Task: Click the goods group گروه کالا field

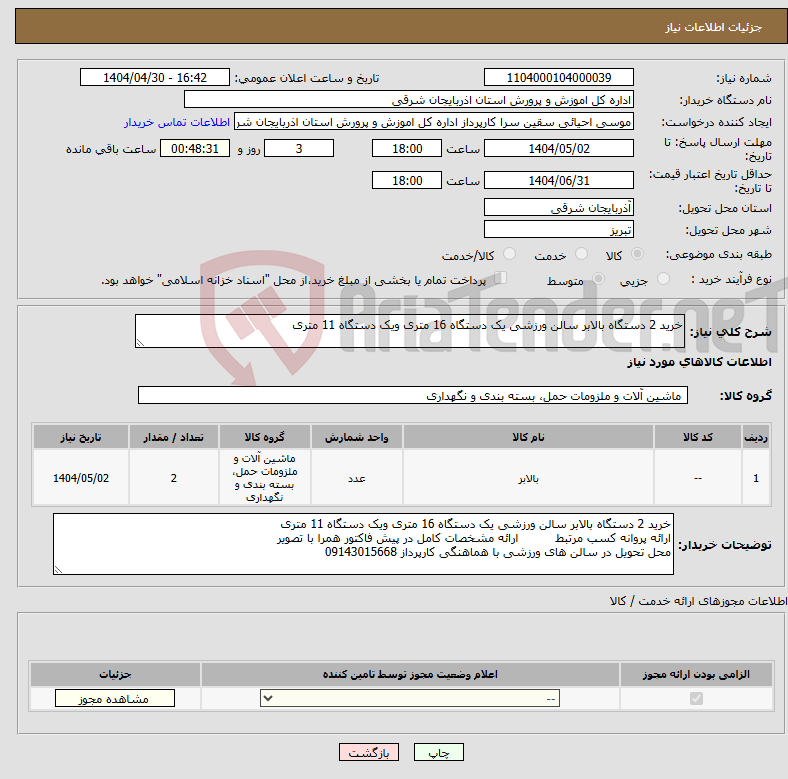Action: [413, 395]
